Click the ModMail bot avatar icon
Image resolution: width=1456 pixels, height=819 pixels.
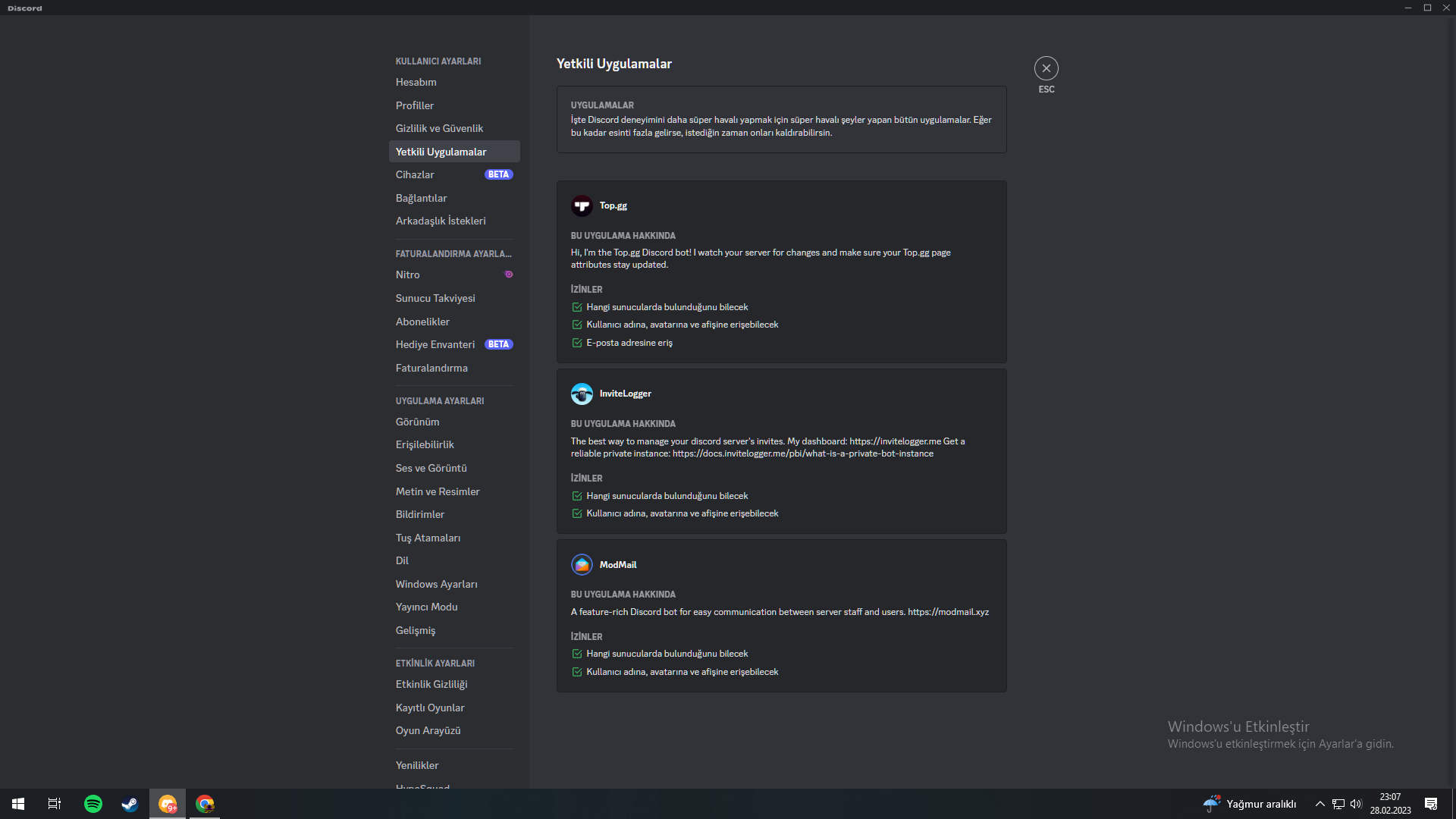[x=582, y=565]
